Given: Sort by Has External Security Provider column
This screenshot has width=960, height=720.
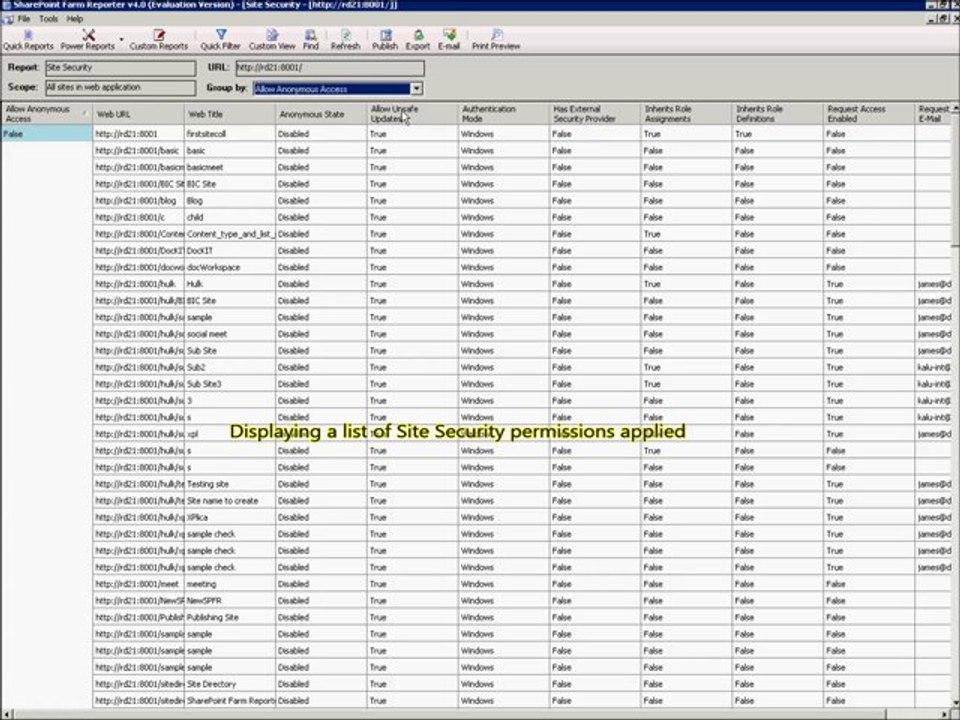Looking at the screenshot, I should coord(594,114).
